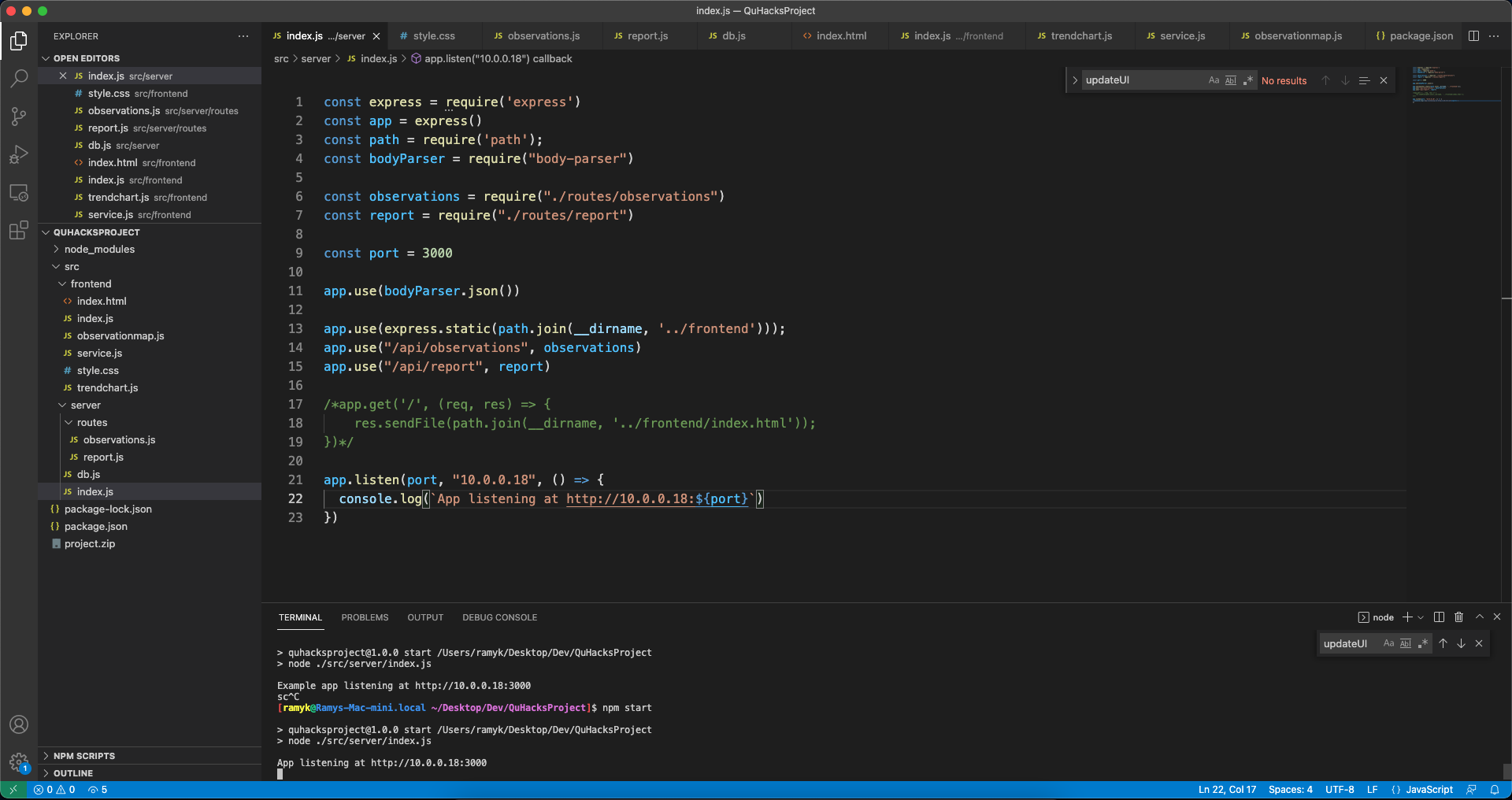Click the JavaScript language mode button

[x=1429, y=790]
